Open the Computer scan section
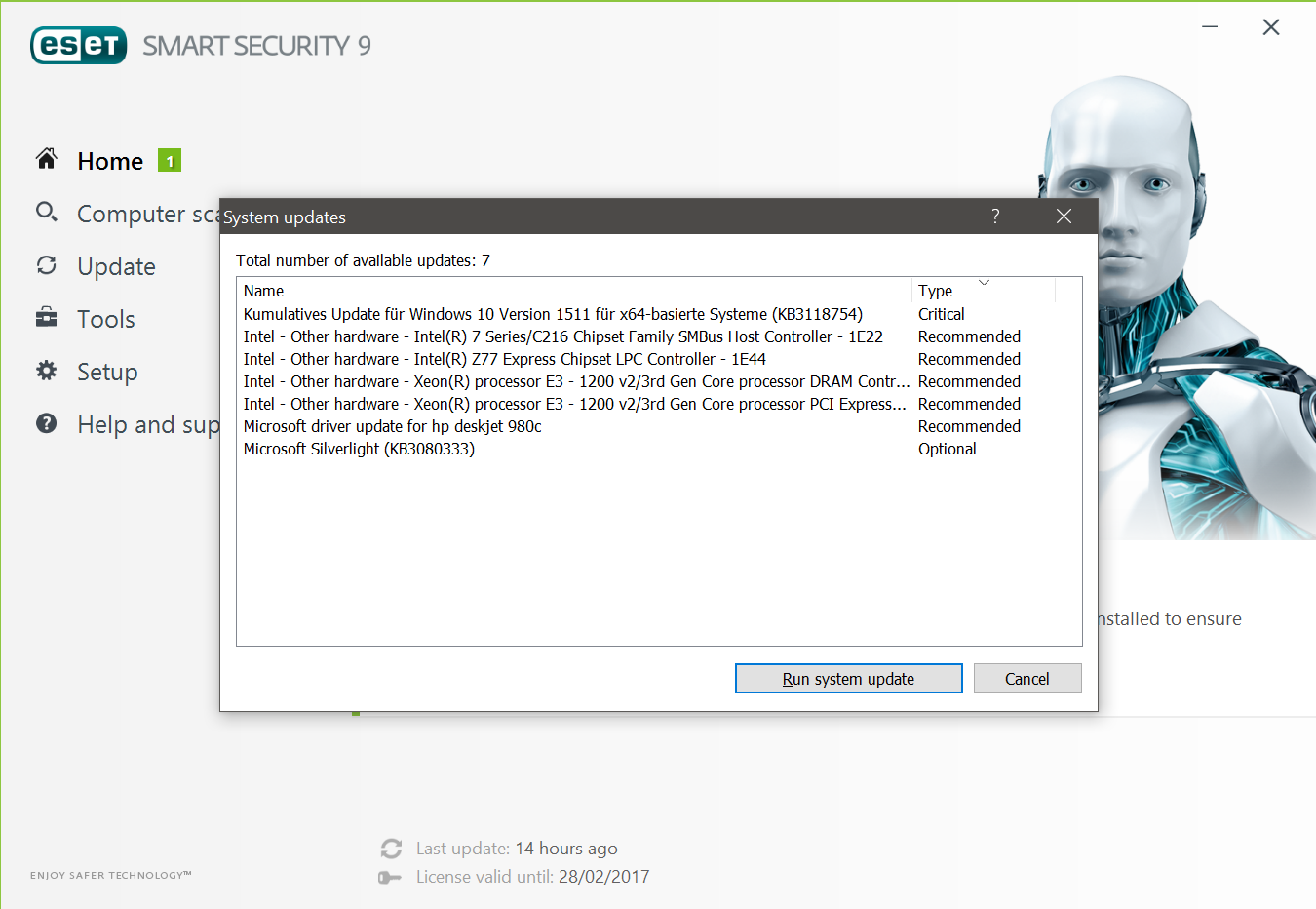This screenshot has height=909, width=1316. pyautogui.click(x=148, y=214)
